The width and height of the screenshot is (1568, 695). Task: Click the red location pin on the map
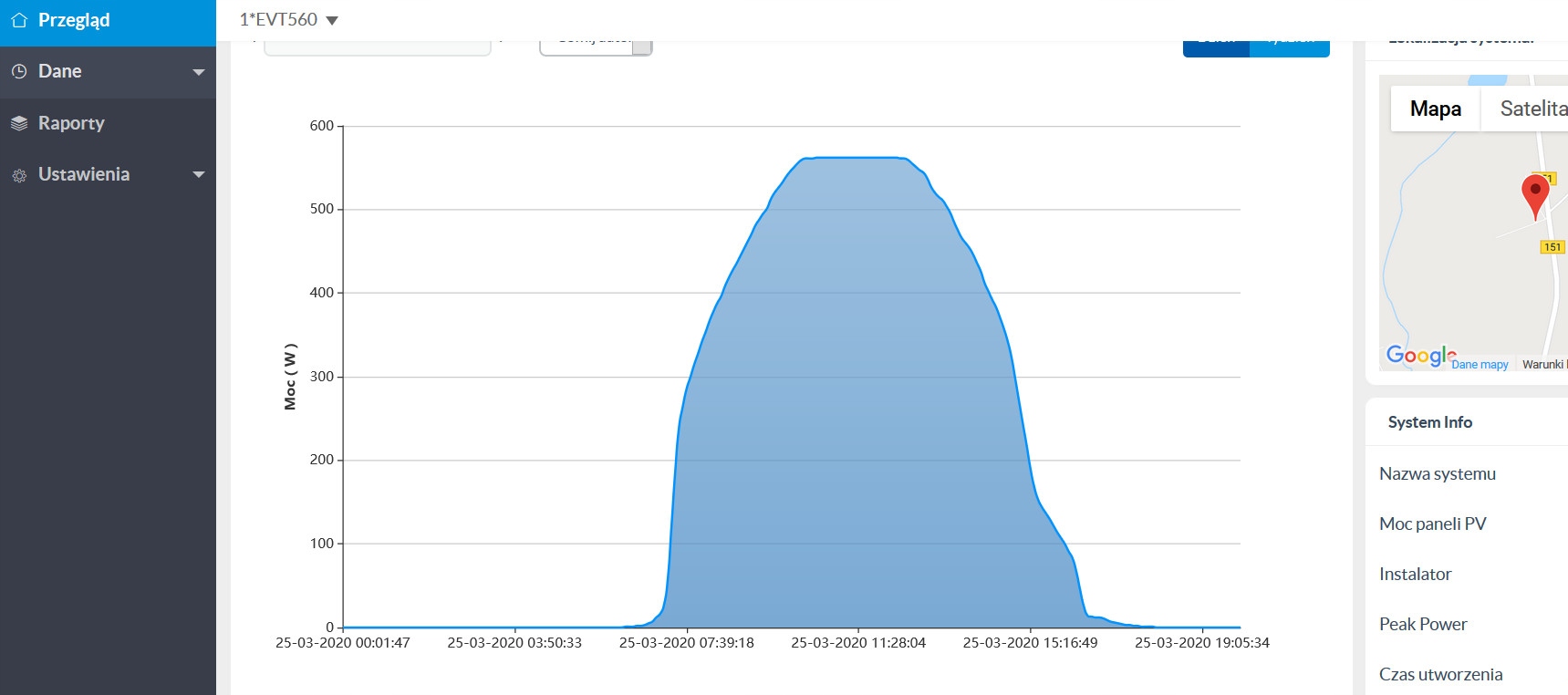point(1535,196)
